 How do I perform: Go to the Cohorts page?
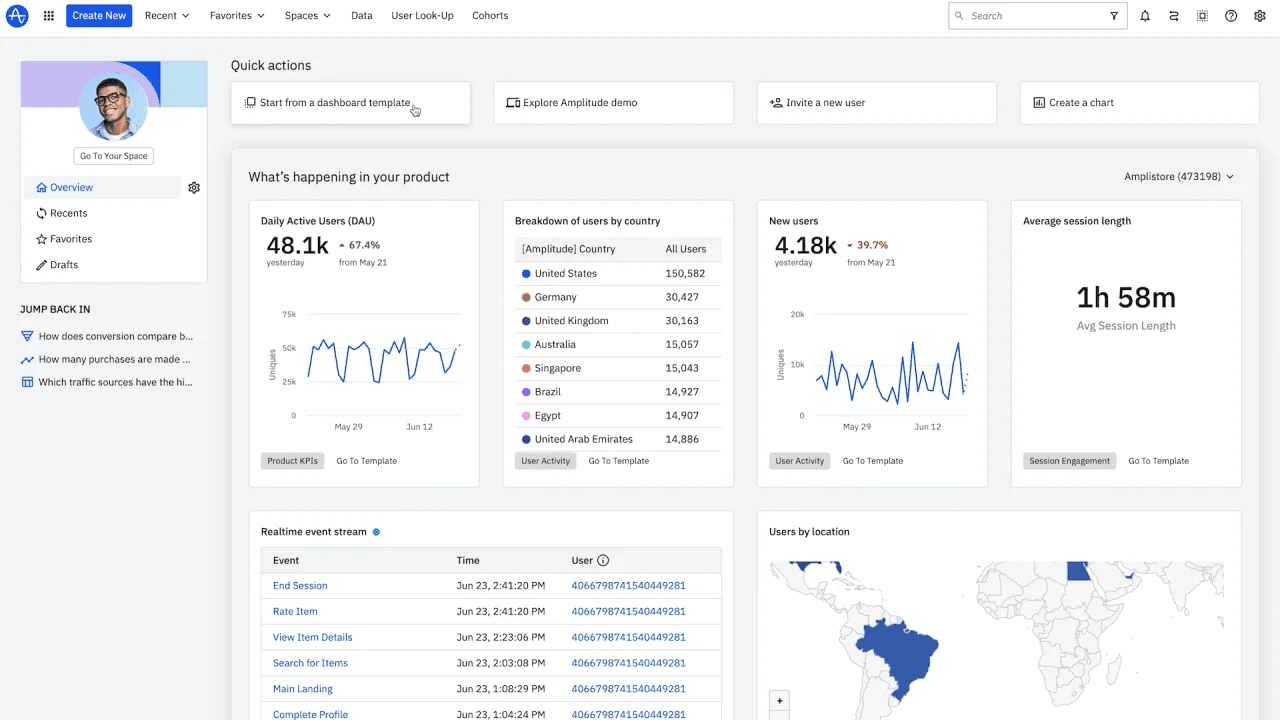[x=490, y=16]
